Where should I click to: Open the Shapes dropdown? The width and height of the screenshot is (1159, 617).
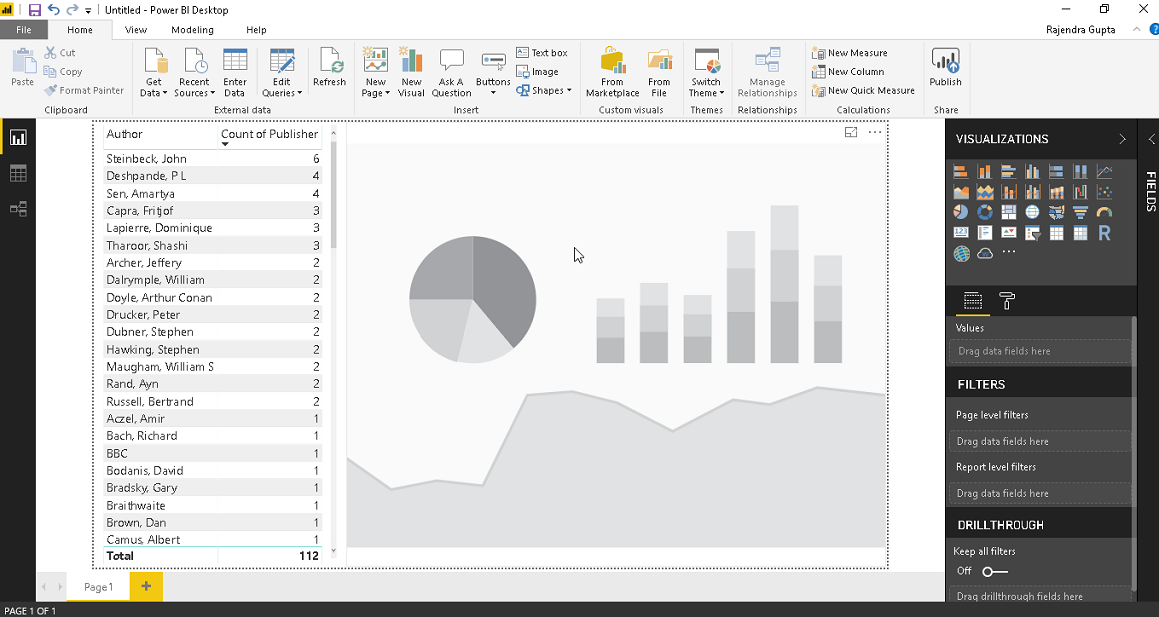(x=545, y=91)
